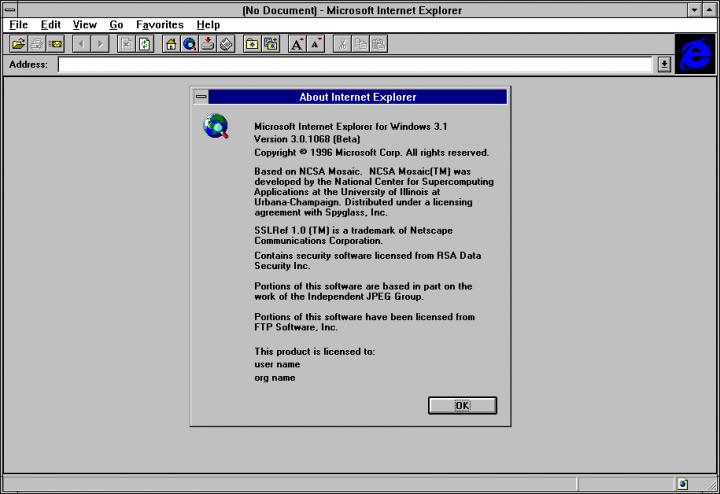The width and height of the screenshot is (720, 494).
Task: Click the newspaper toolbar icon
Action: pos(226,44)
